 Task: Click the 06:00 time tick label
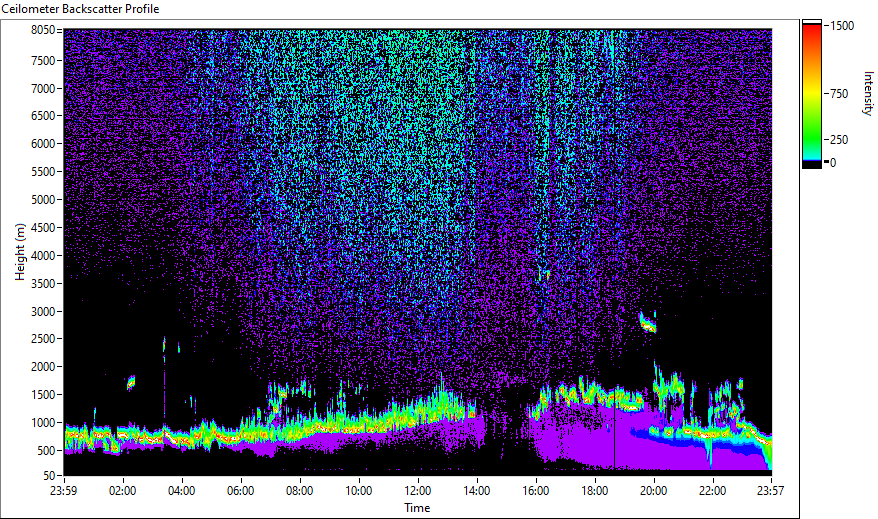point(241,491)
